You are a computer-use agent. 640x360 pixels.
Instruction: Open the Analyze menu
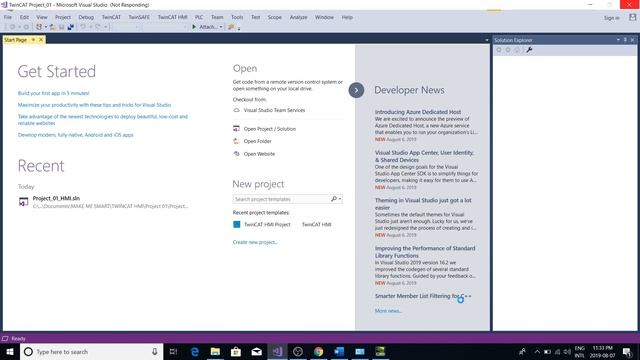point(298,17)
